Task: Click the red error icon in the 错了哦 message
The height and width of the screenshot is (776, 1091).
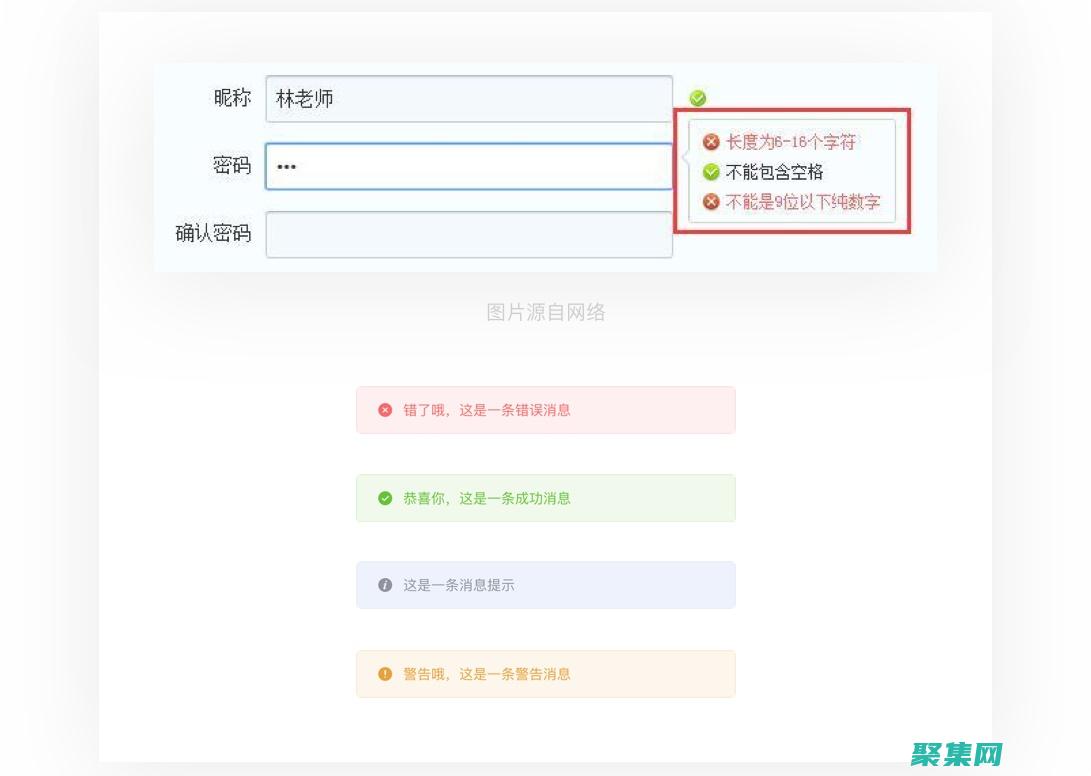Action: [385, 410]
